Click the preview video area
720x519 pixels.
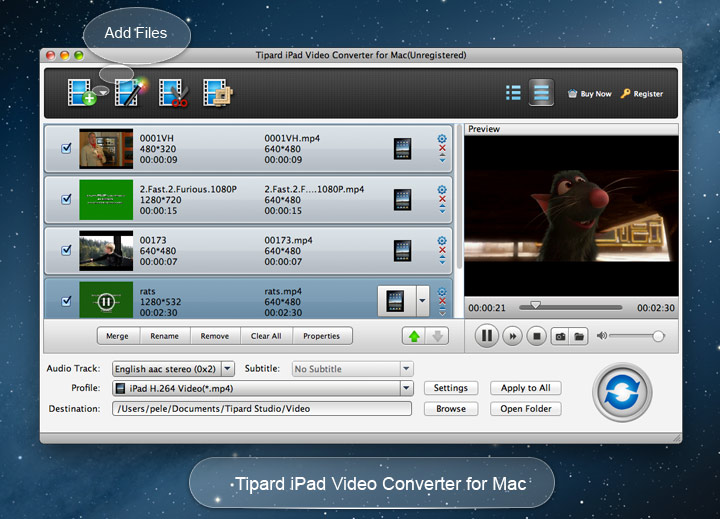click(571, 216)
